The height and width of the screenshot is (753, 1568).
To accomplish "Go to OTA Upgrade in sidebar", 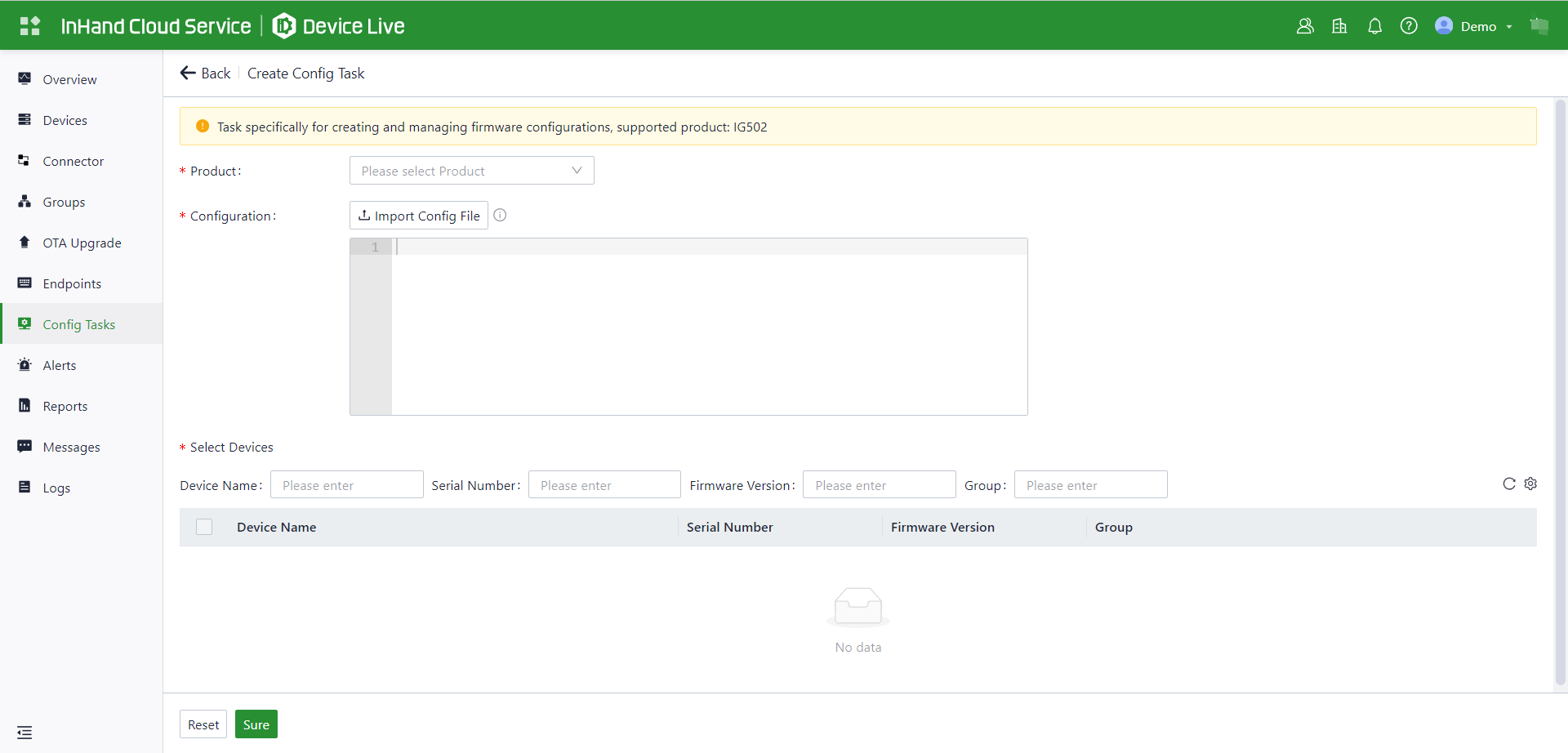I will [82, 243].
